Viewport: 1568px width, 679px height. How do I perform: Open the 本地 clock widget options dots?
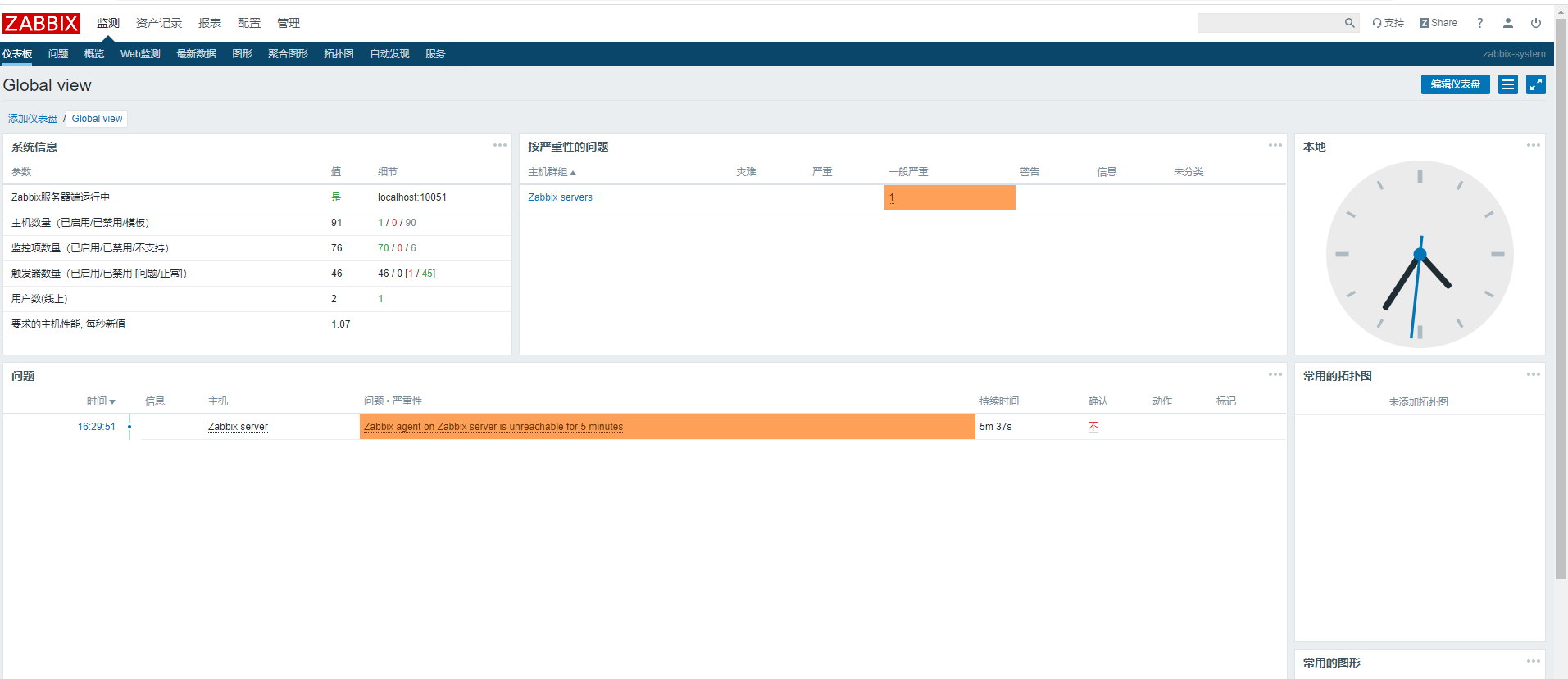click(1534, 145)
